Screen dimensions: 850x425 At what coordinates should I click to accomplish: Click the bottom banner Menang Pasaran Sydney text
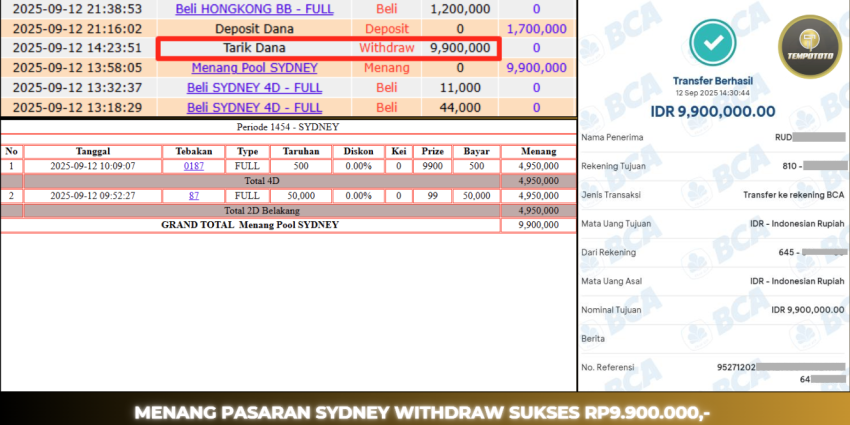point(422,413)
